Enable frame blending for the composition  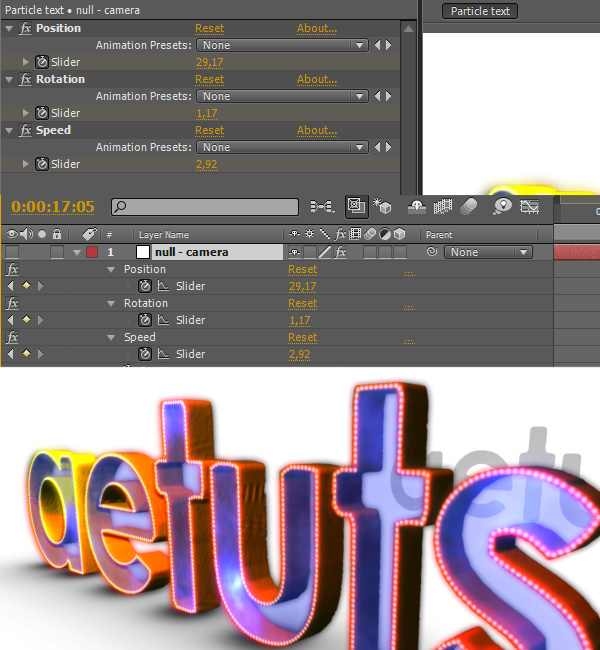pyautogui.click(x=442, y=206)
